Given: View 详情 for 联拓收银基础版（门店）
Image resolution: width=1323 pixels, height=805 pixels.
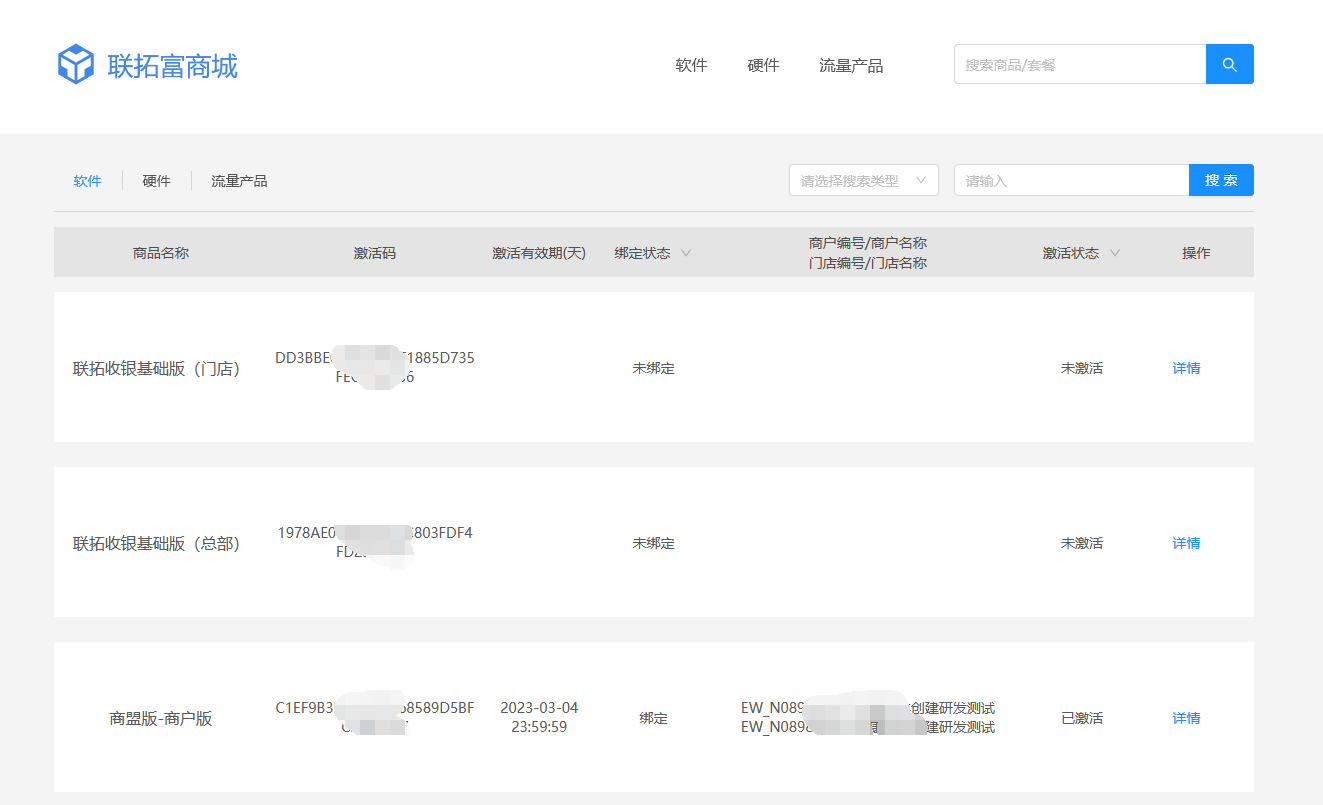Looking at the screenshot, I should tap(1187, 368).
